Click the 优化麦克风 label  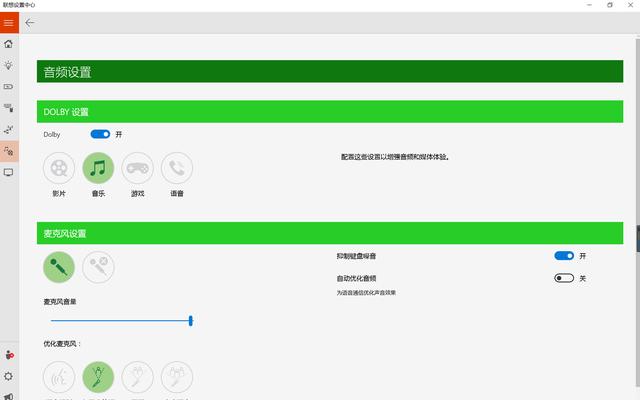(62, 344)
